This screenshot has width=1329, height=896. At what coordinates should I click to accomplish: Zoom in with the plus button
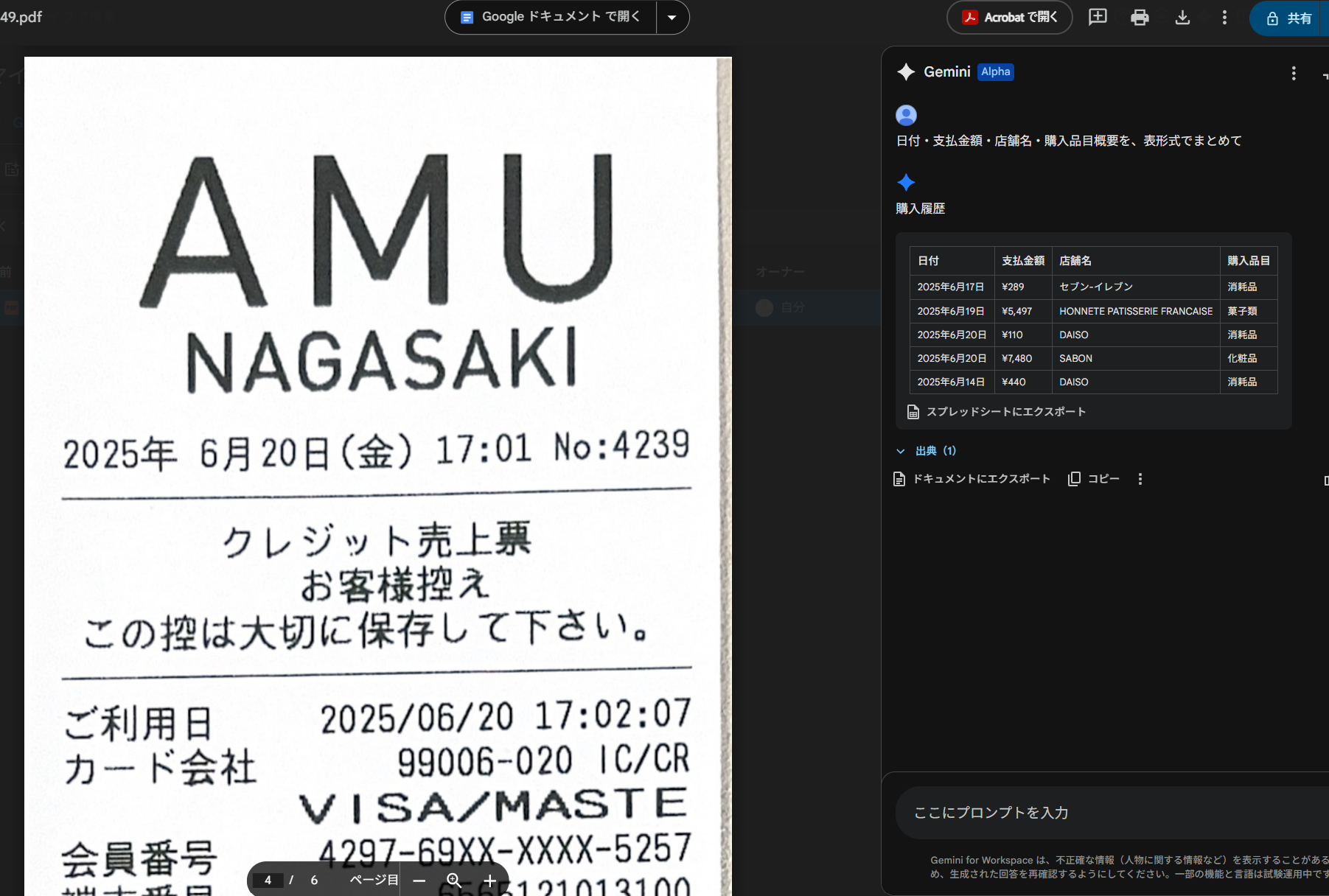pyautogui.click(x=489, y=881)
